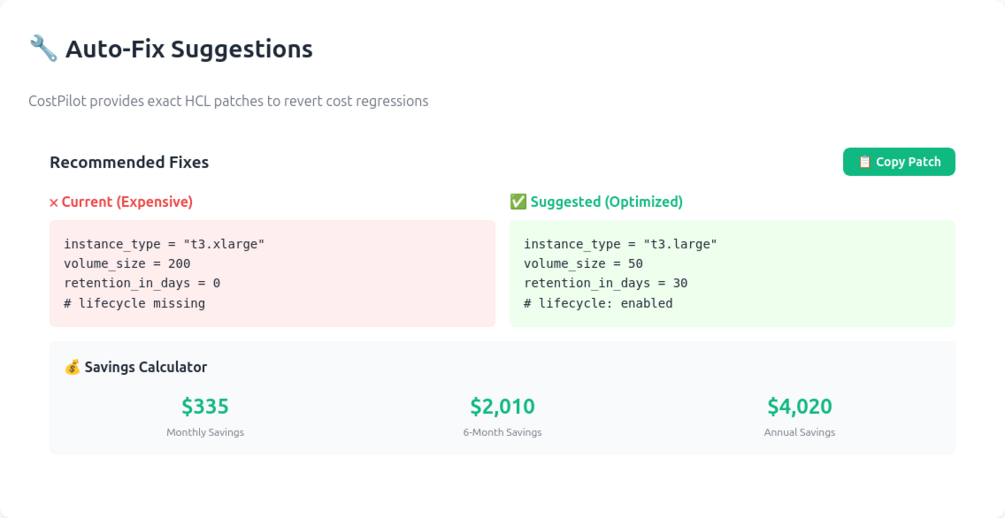Image resolution: width=1005 pixels, height=518 pixels.
Task: Click the retention_in_days = 30 line
Action: point(605,283)
